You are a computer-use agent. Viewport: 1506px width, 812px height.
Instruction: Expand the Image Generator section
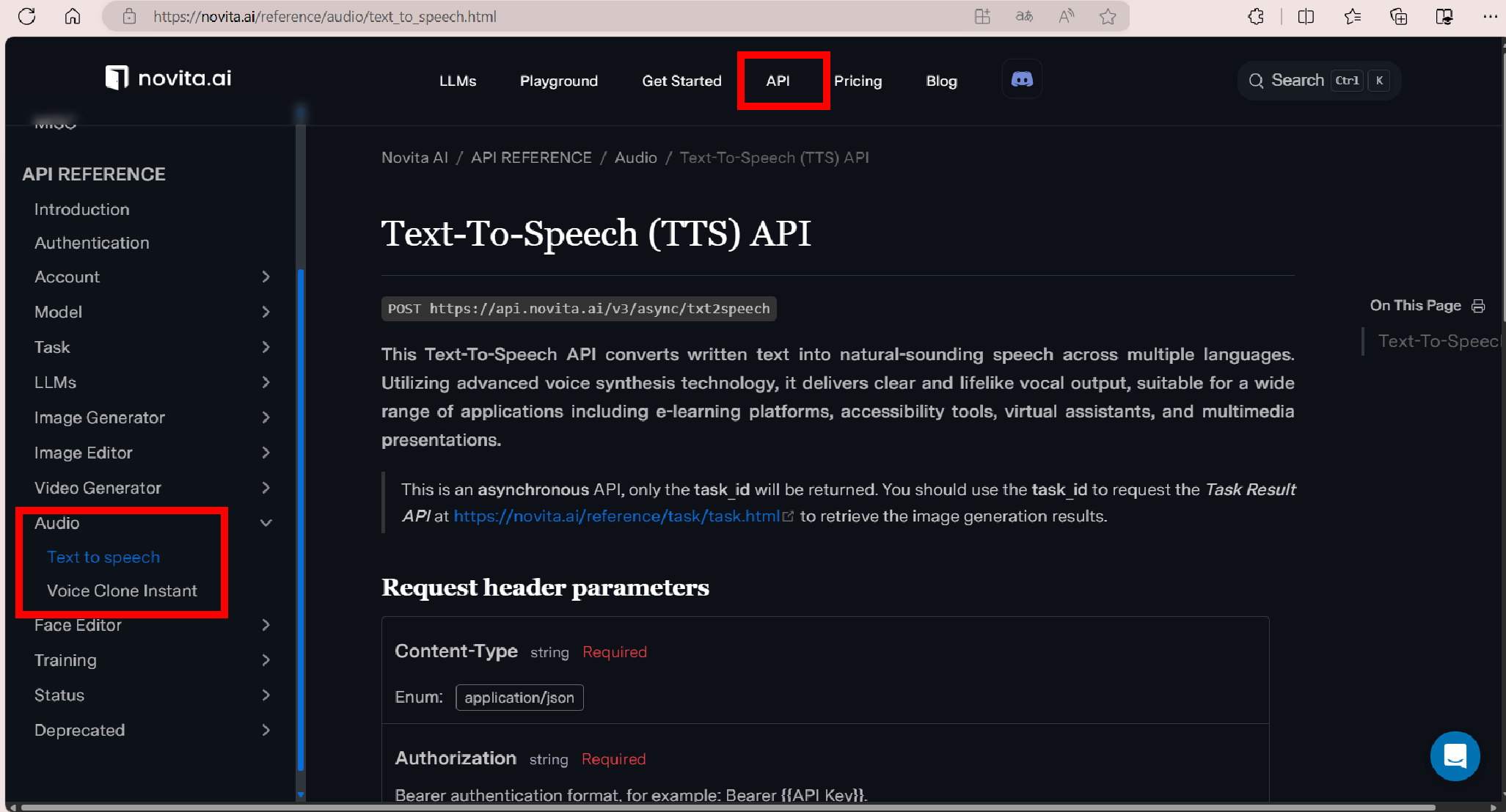click(x=100, y=417)
